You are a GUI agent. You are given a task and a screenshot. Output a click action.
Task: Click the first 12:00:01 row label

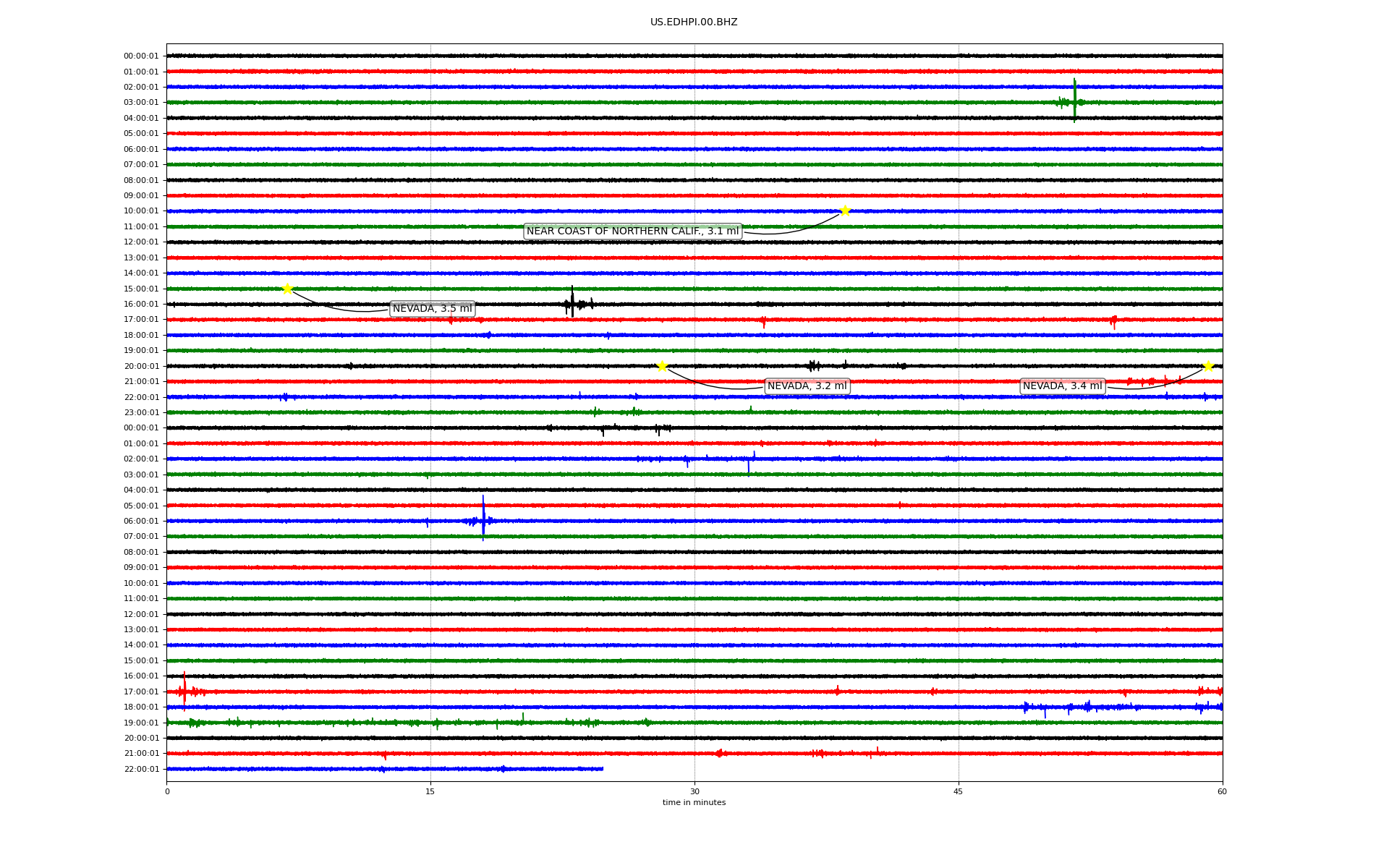(x=141, y=242)
